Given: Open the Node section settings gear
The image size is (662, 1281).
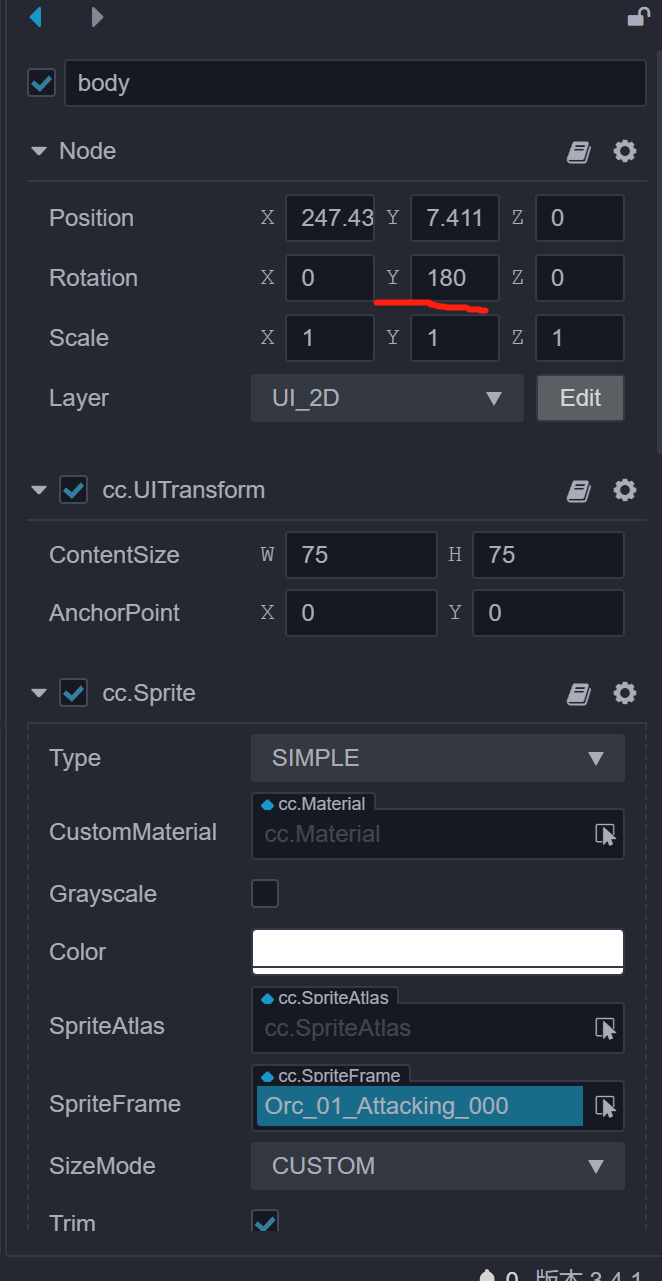Looking at the screenshot, I should click(625, 151).
